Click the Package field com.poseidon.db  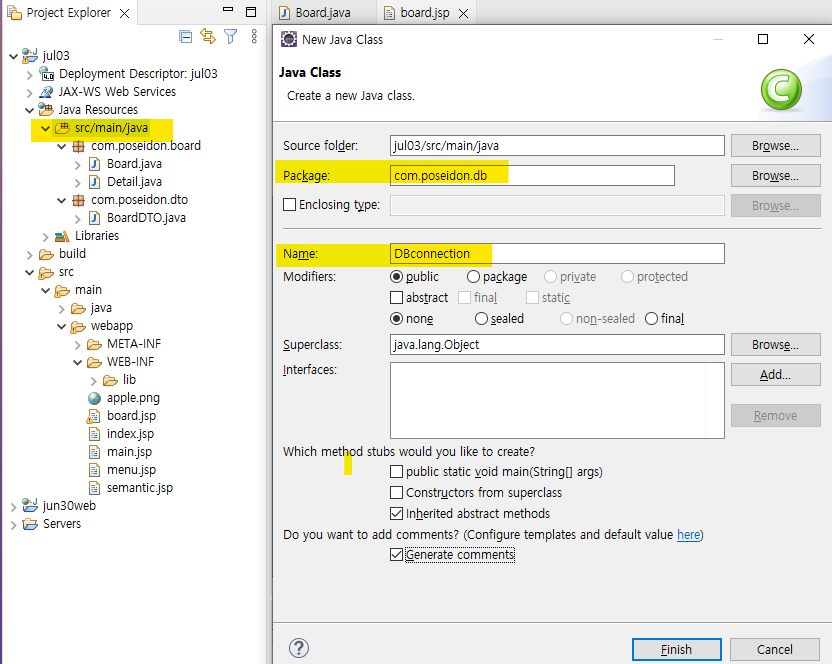[532, 176]
